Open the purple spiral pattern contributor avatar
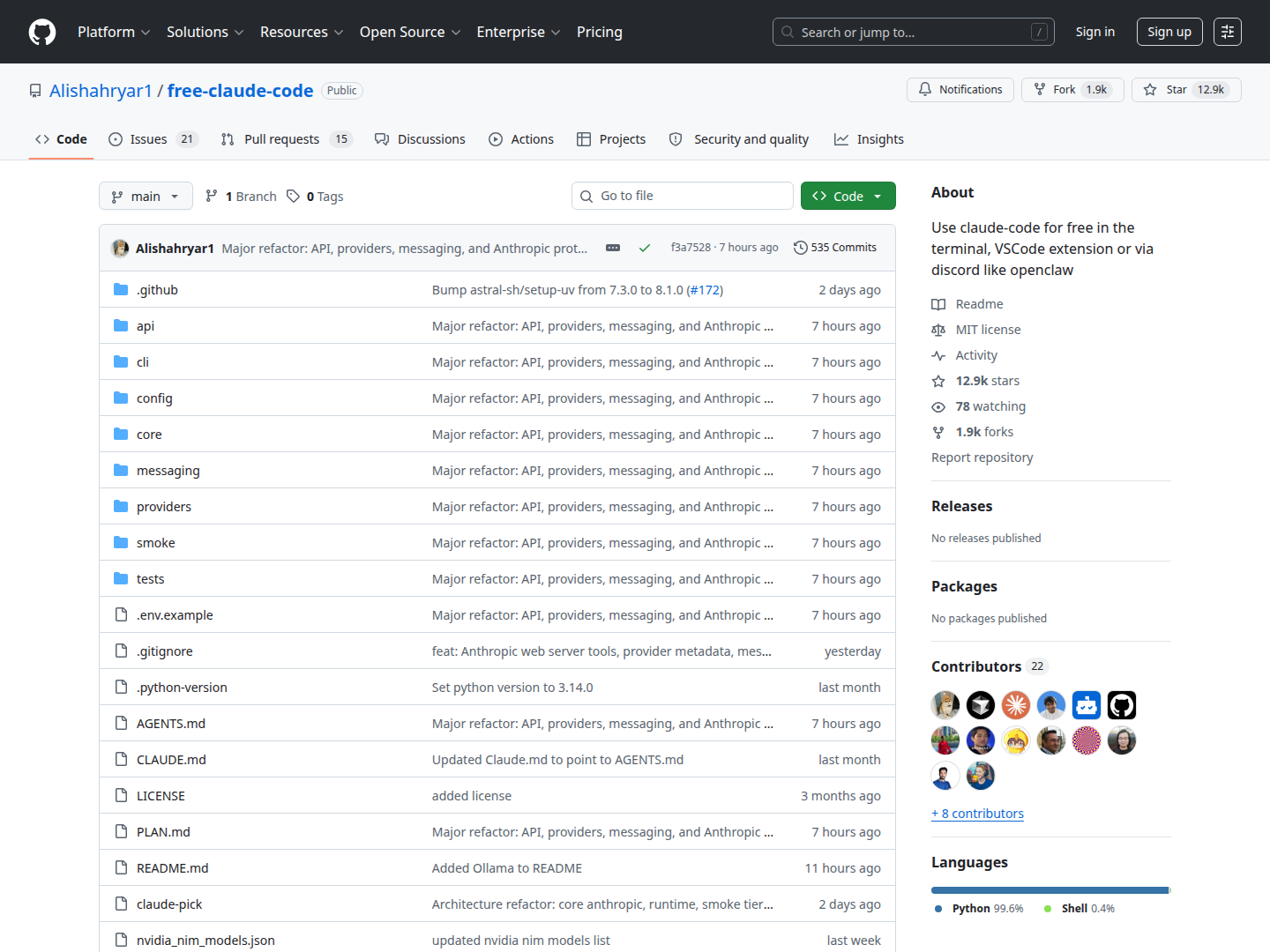The height and width of the screenshot is (952, 1270). coord(1087,740)
